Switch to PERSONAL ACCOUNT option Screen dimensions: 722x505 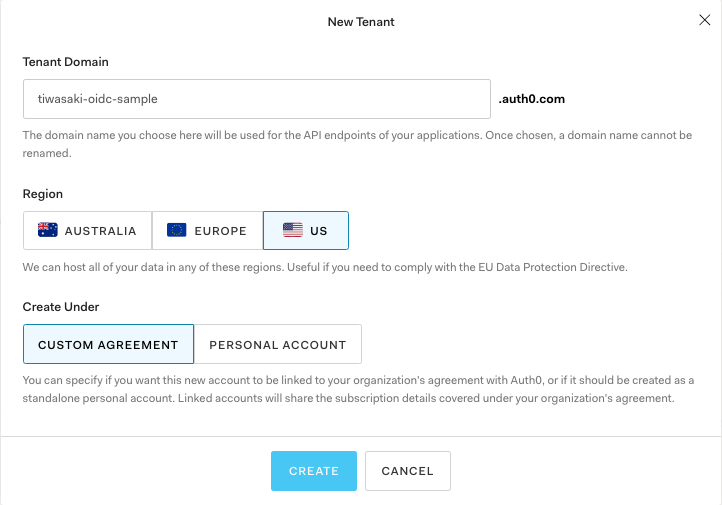[277, 344]
